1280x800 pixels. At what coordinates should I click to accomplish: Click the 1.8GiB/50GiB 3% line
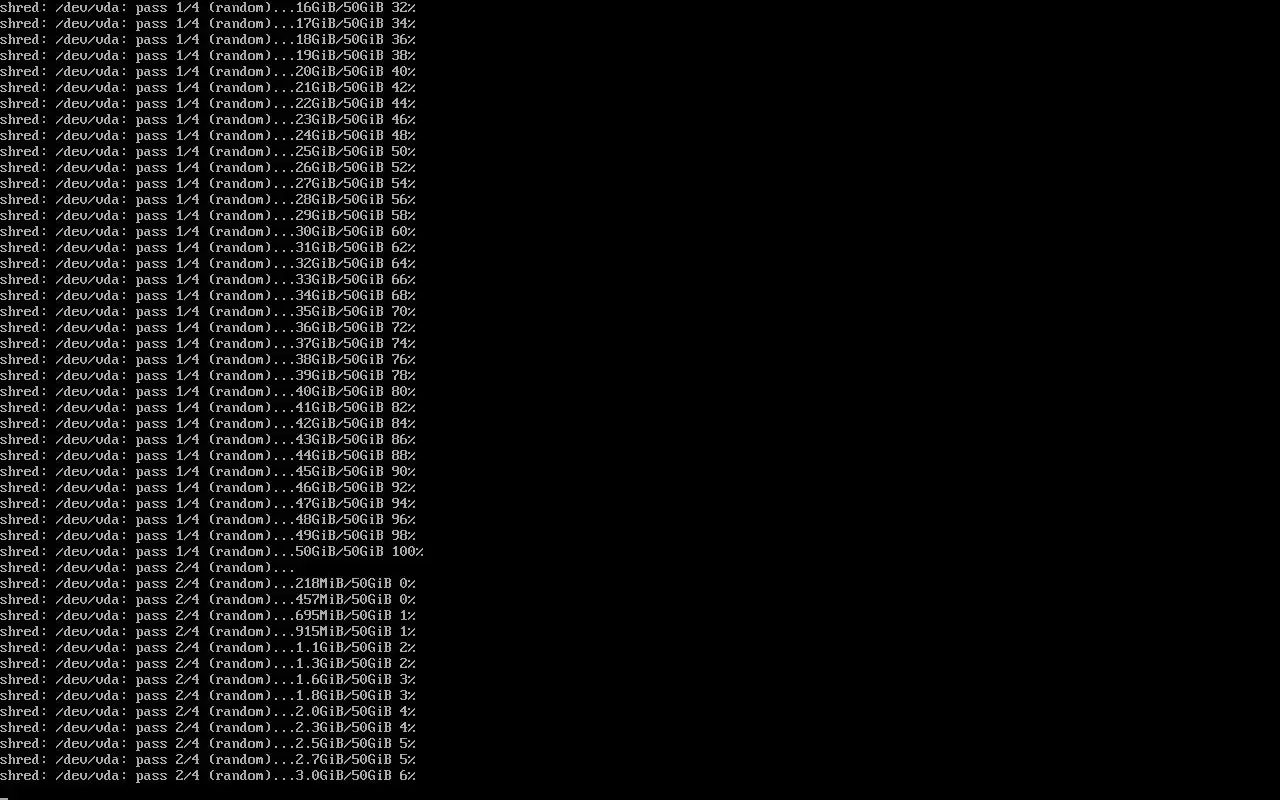tap(208, 695)
